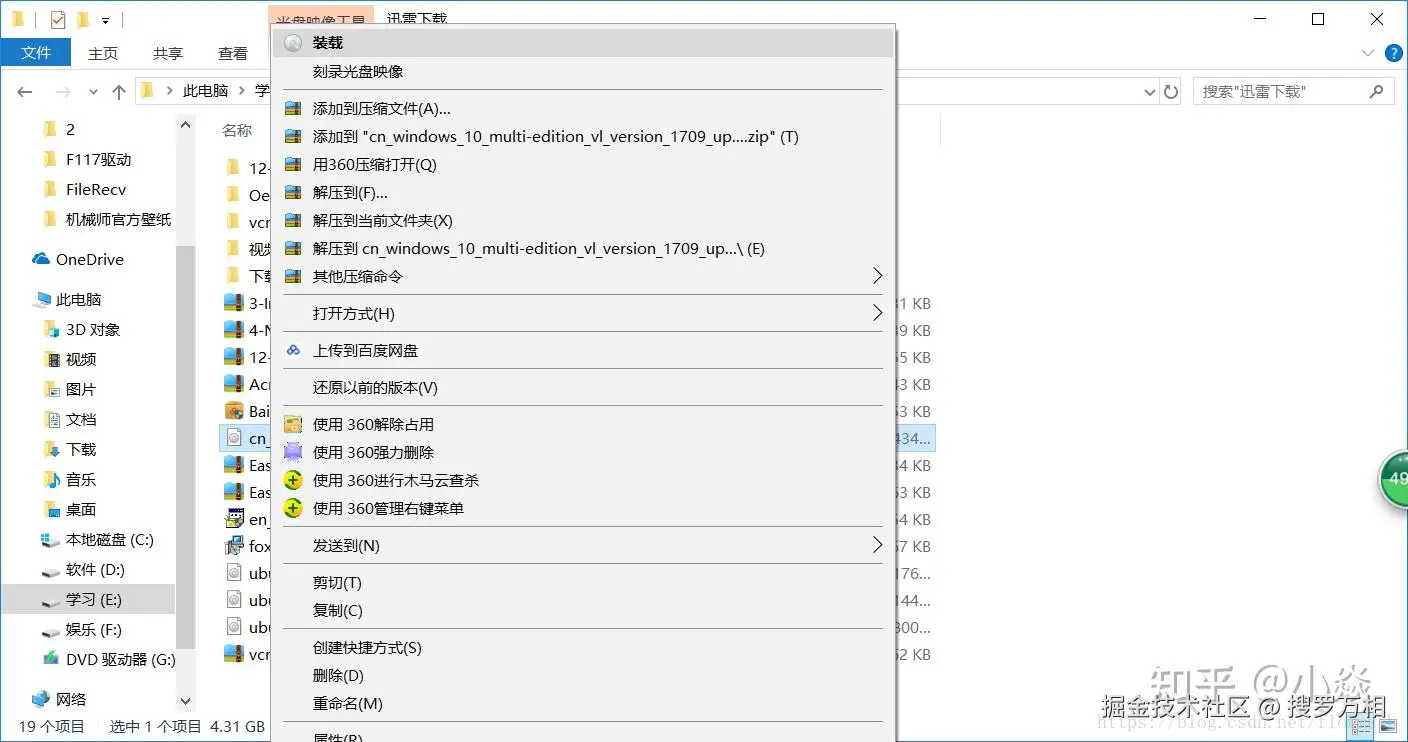
Task: Open OneDrive in the navigation pane
Action: 89,260
